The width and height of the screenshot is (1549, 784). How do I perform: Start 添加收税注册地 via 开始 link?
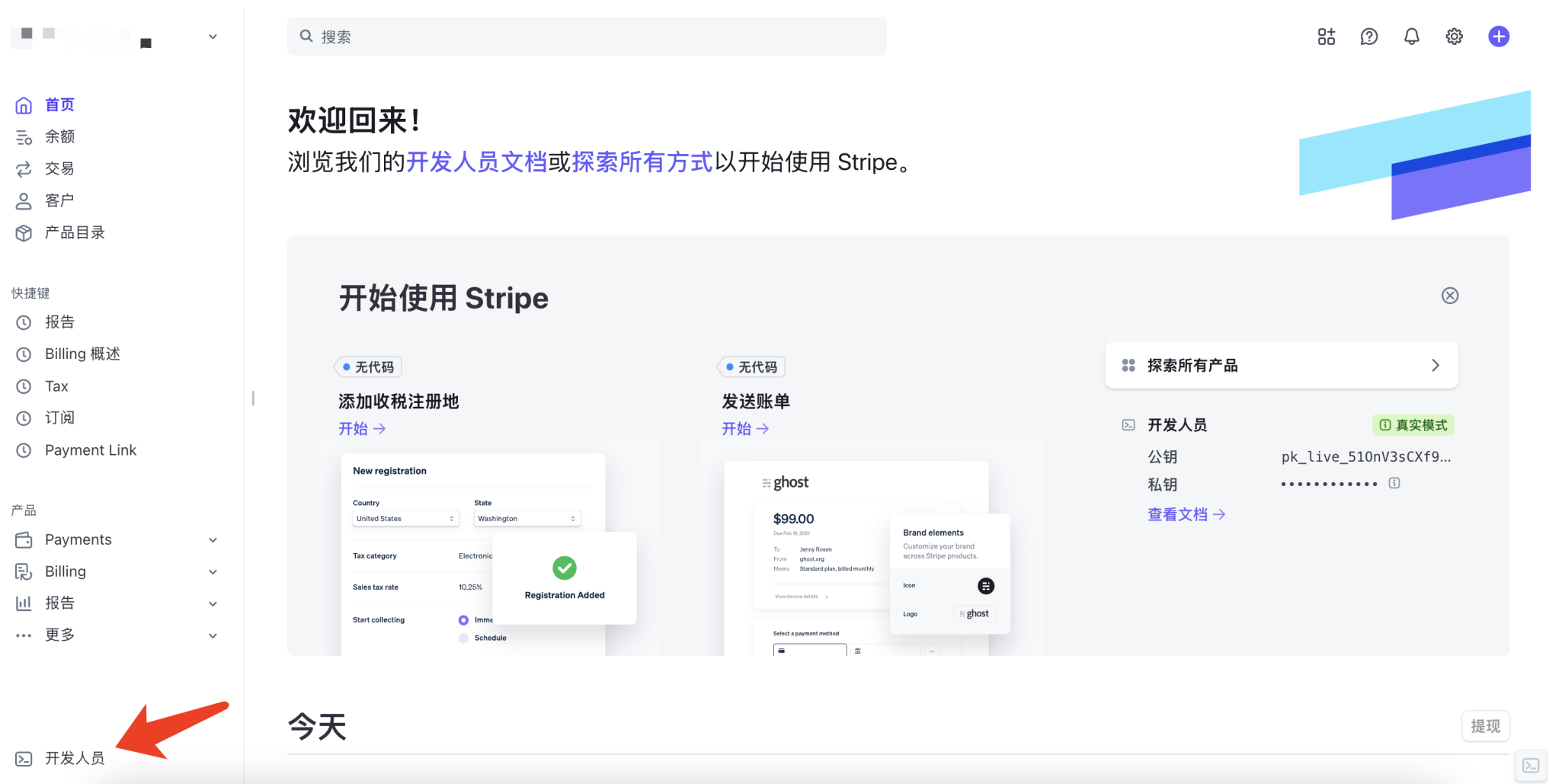coord(362,429)
